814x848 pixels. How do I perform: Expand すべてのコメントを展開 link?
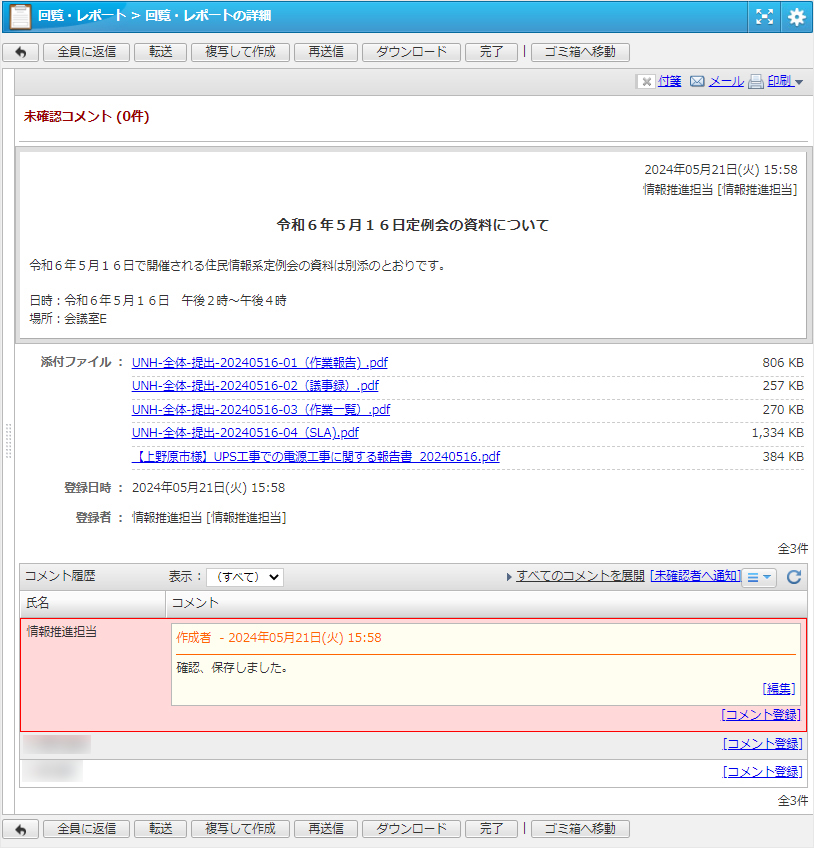point(580,577)
